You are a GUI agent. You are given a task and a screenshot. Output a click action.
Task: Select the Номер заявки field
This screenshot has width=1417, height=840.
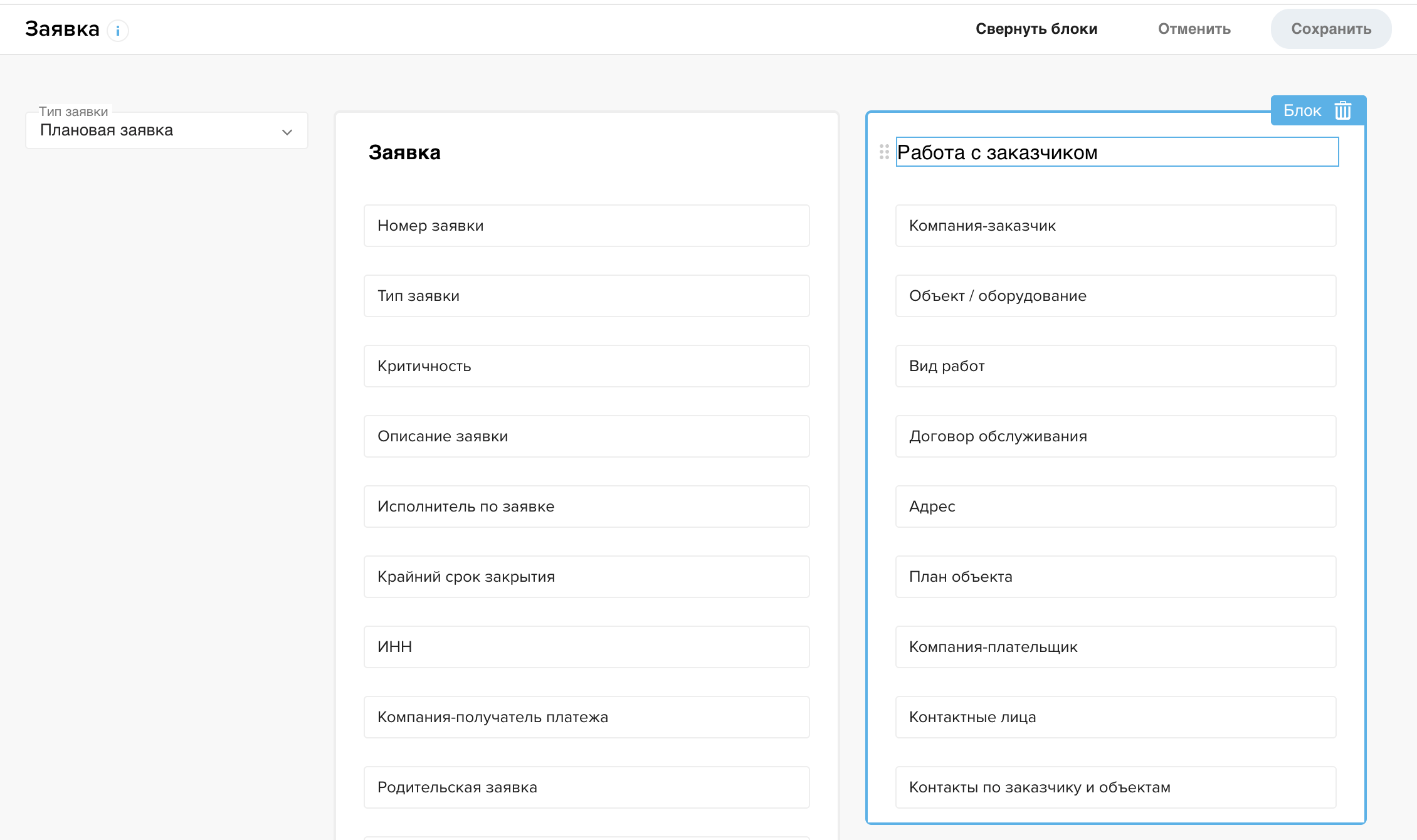[x=586, y=226]
